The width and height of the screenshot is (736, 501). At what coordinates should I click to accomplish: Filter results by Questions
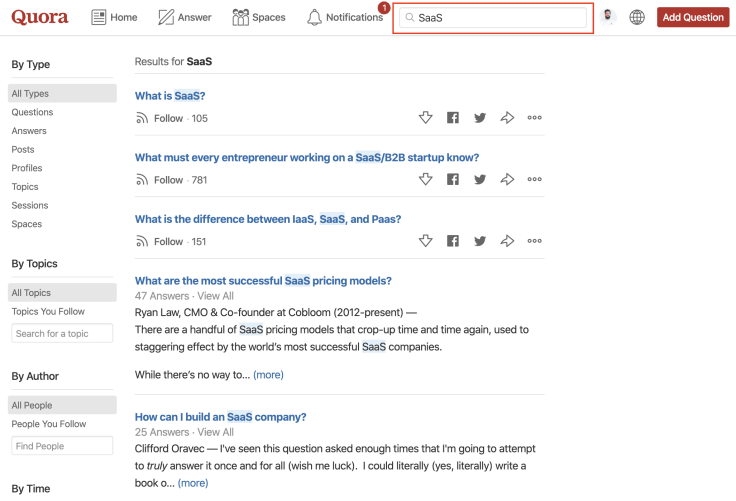coord(32,112)
